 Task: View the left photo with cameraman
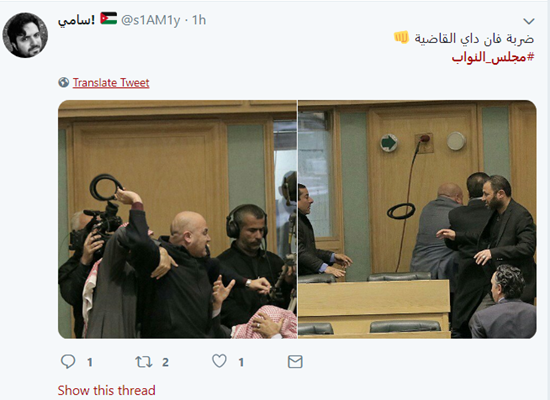[177, 219]
